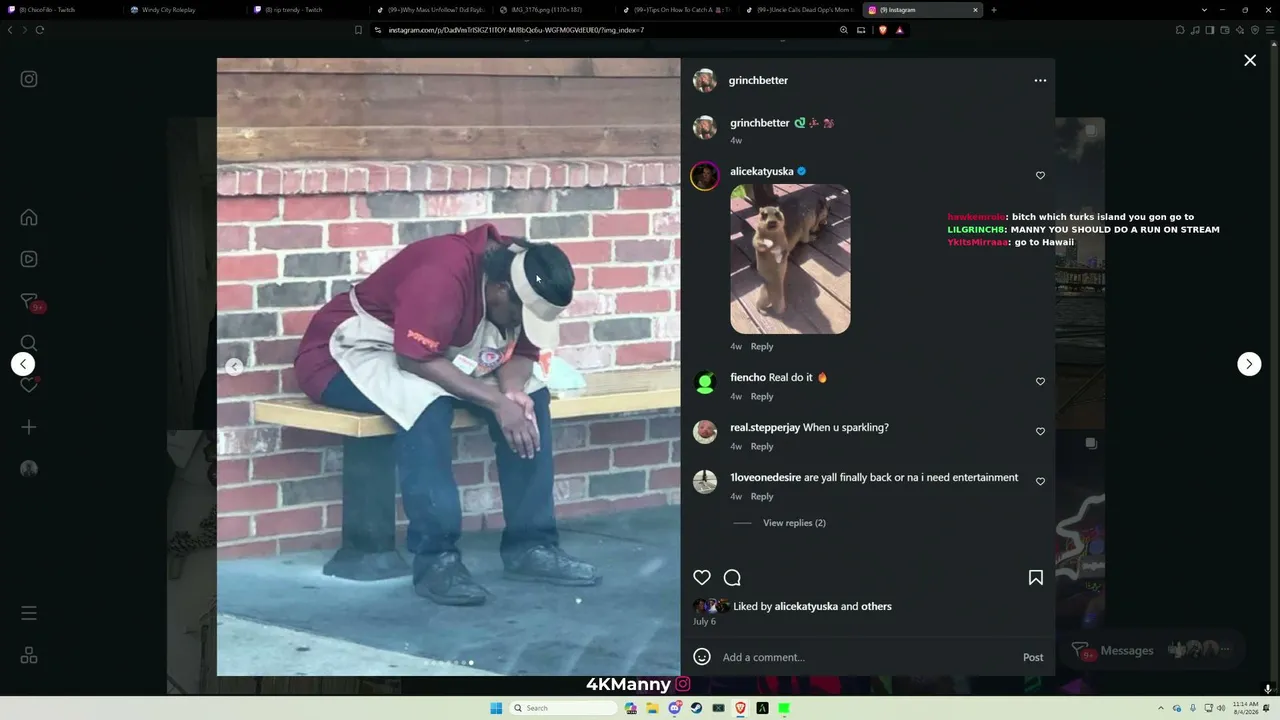Open the floating Messages panel
The width and height of the screenshot is (1280, 720).
pyautogui.click(x=1150, y=650)
